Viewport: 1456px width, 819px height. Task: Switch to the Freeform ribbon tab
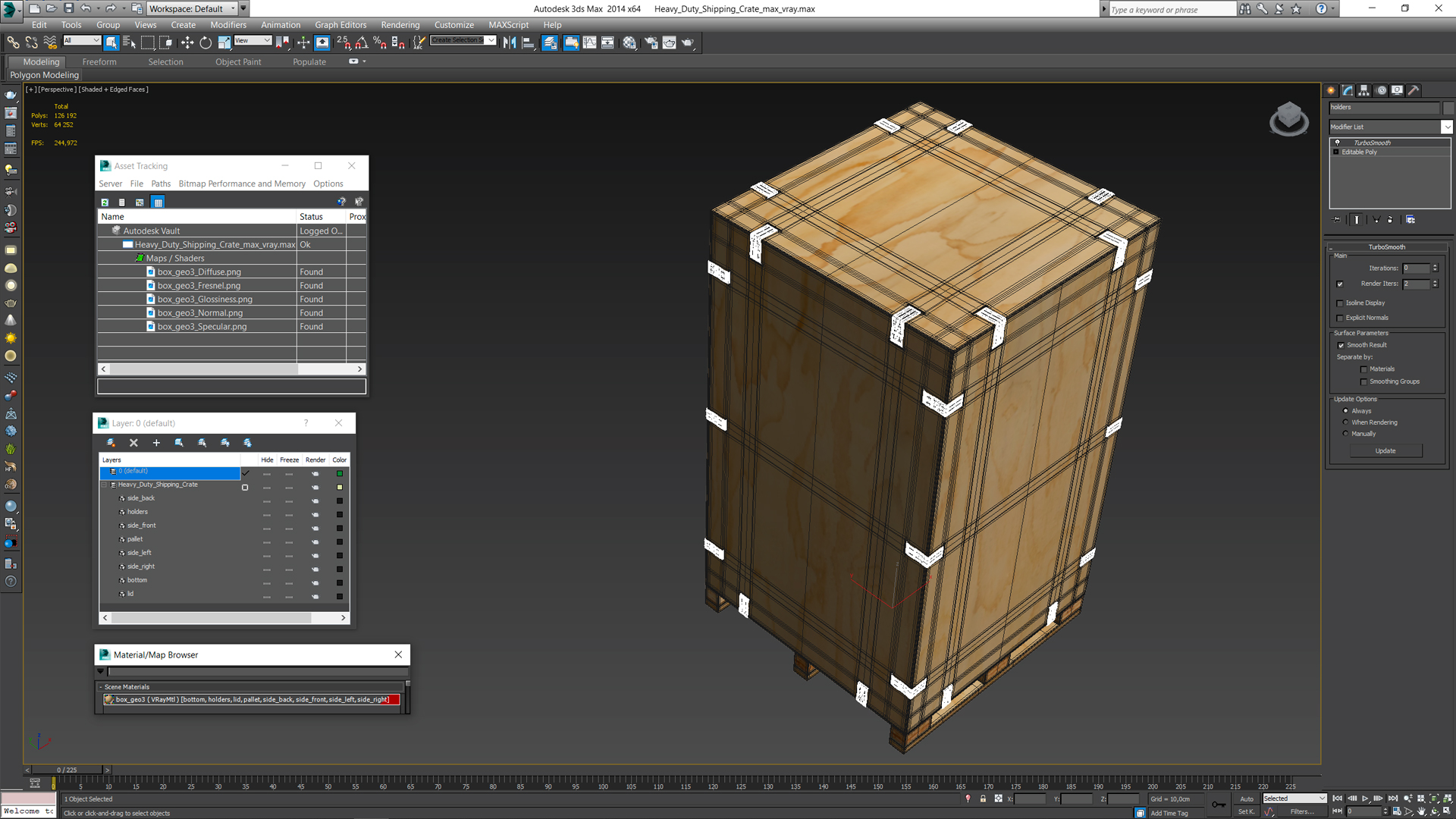[x=99, y=62]
